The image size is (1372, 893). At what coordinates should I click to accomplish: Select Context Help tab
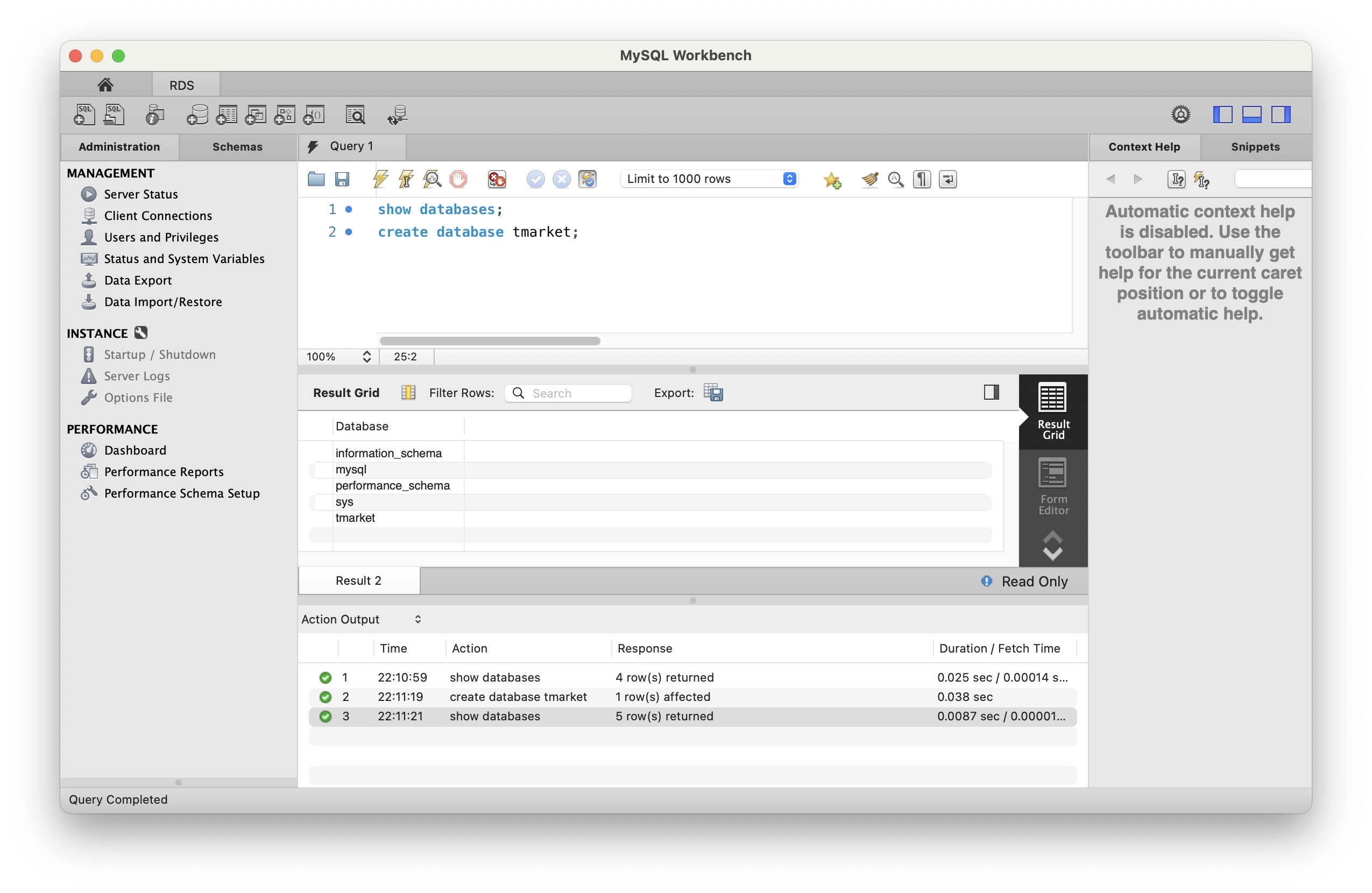[x=1144, y=146]
